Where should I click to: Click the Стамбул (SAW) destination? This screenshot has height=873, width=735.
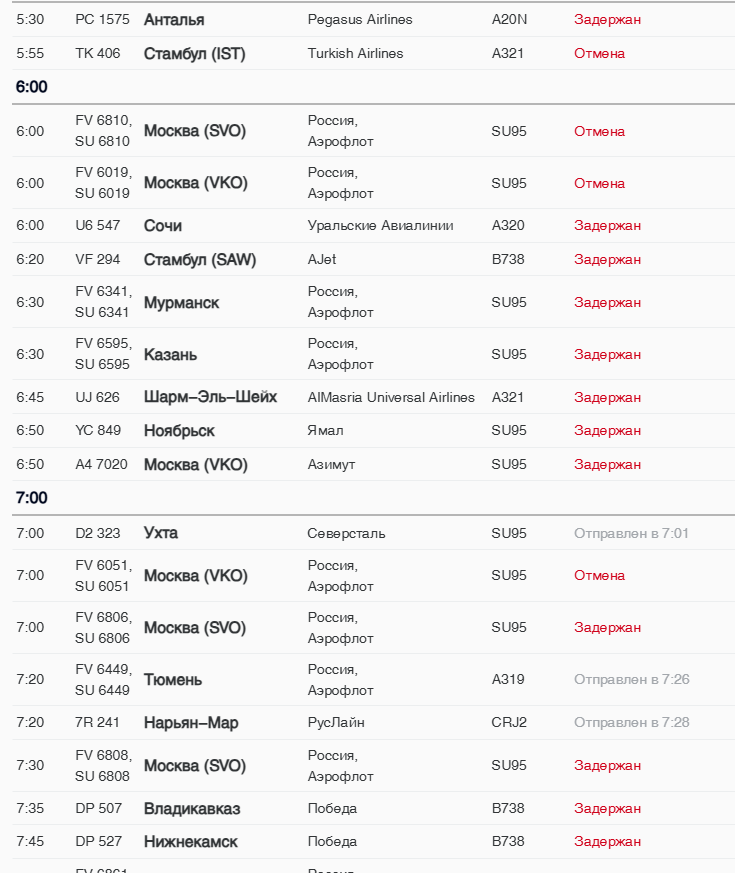(200, 260)
